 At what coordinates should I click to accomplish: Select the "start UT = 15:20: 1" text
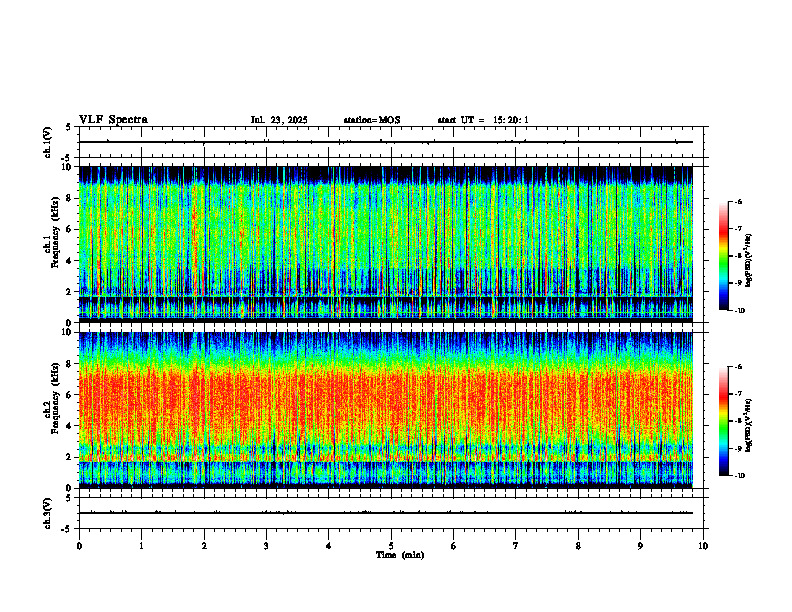coord(483,120)
